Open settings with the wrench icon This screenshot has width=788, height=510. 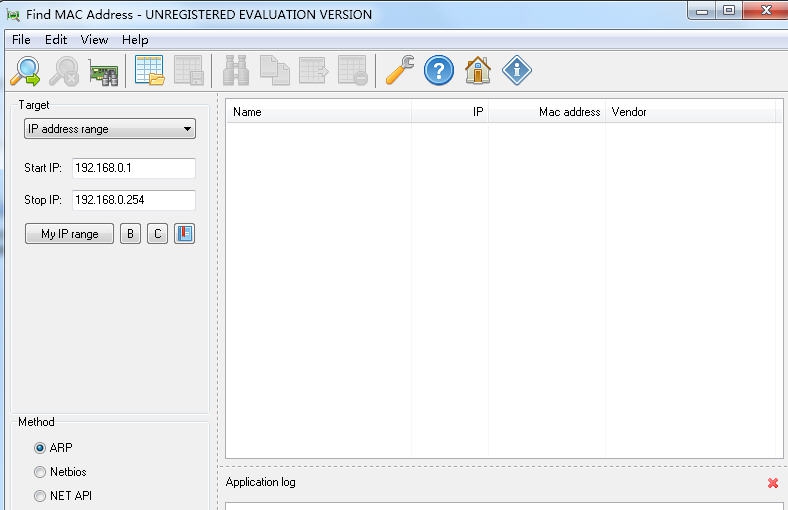click(x=399, y=71)
